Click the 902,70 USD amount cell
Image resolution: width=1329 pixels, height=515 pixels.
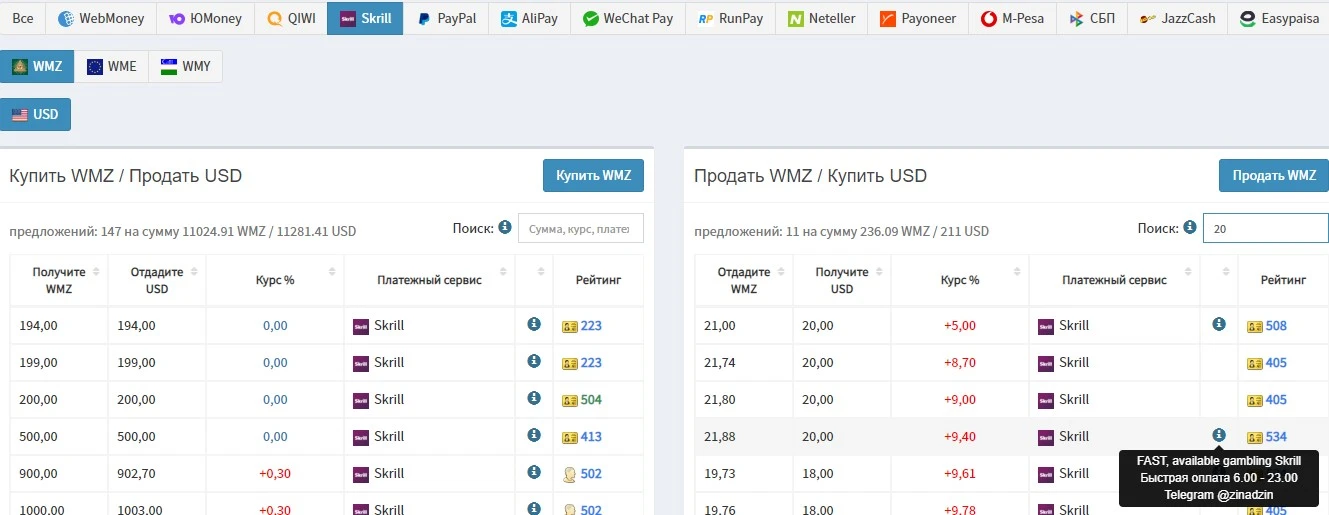157,474
